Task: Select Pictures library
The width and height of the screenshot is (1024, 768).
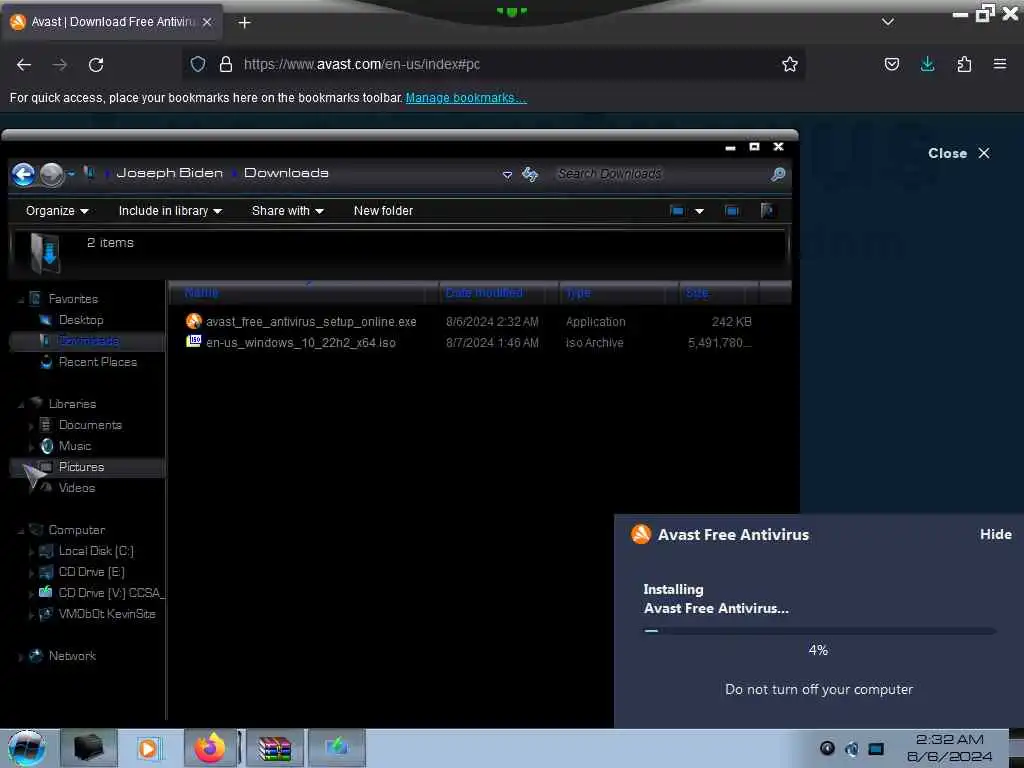Action: click(x=82, y=467)
